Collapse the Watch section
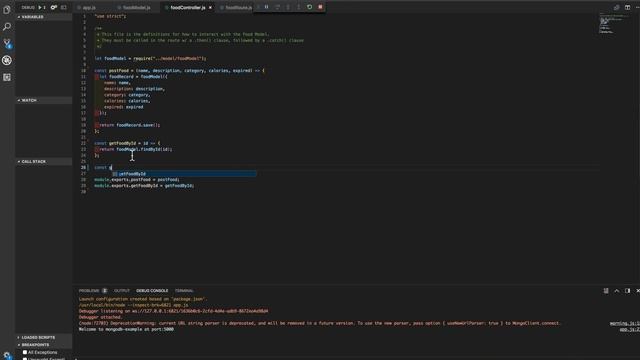Screen dimensions: 640x360 [x=44, y=100]
